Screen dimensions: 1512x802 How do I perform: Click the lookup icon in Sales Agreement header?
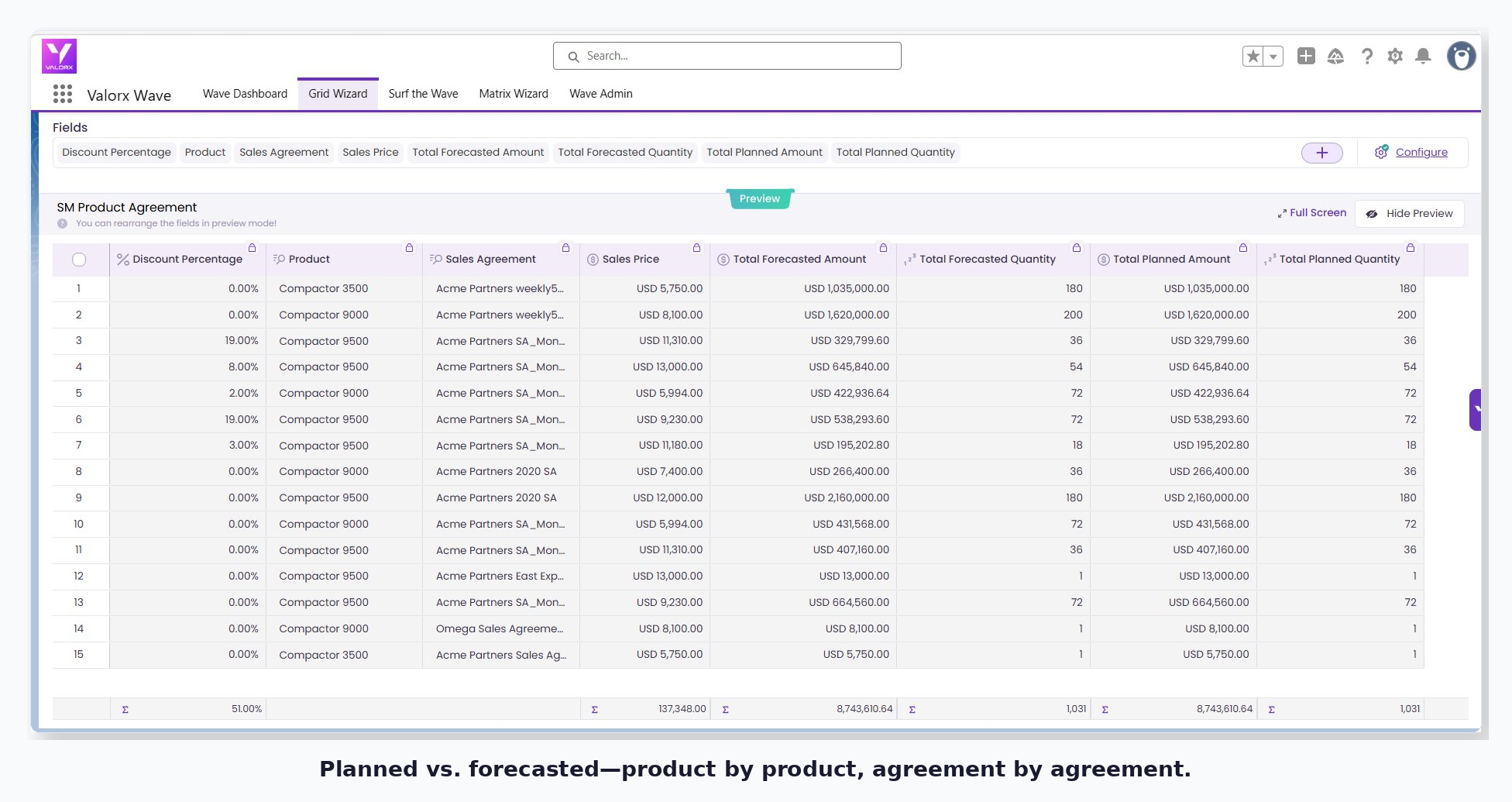[x=436, y=260]
